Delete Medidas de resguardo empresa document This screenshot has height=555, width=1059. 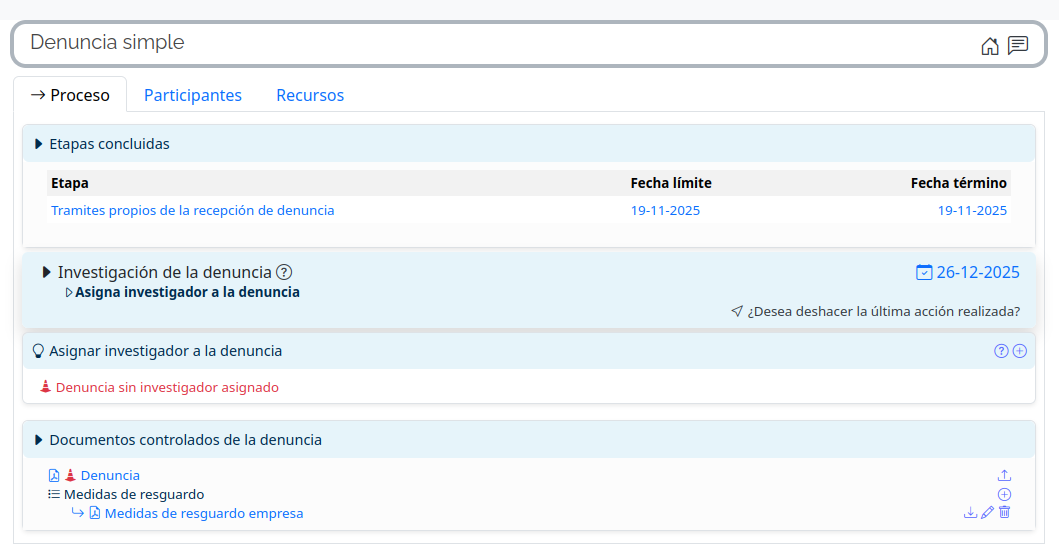click(1005, 513)
